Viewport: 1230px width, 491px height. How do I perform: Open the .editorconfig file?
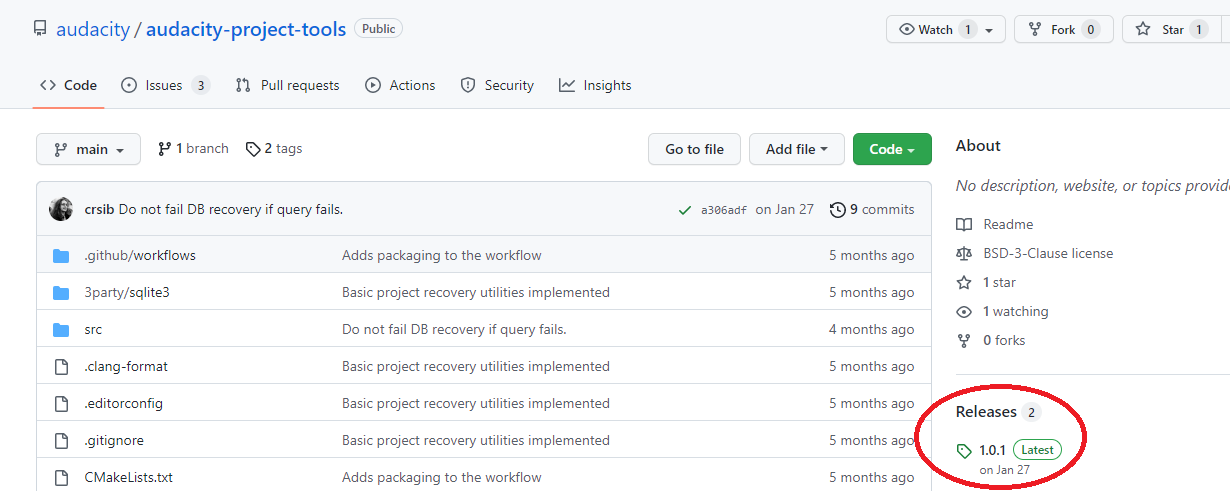point(123,403)
